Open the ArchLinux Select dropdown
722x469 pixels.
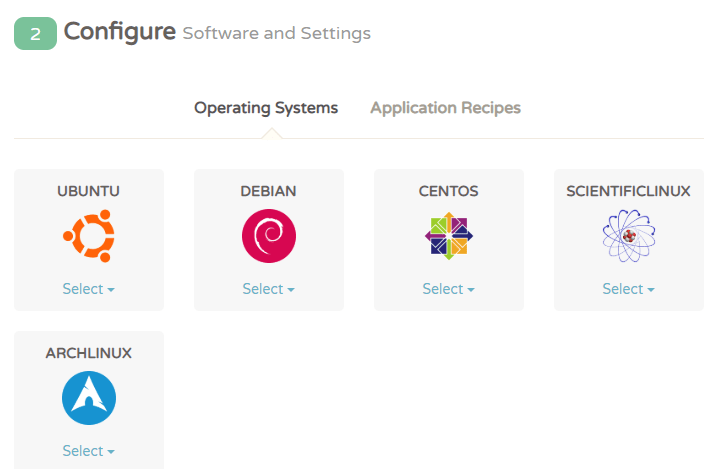[89, 451]
